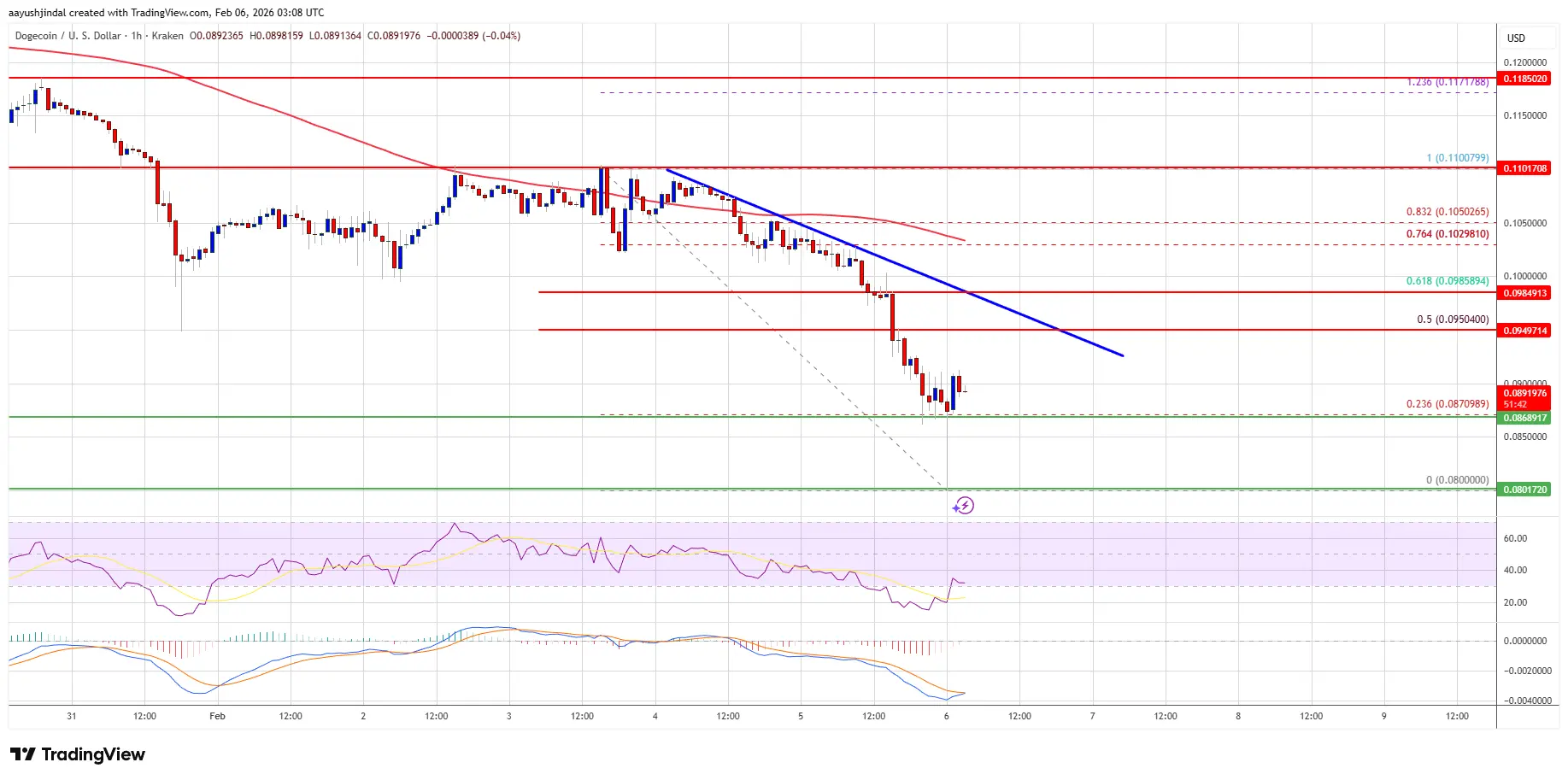Open the Dogecoin / U.S. Dollar symbol name
The width and height of the screenshot is (1568, 780).
point(68,36)
